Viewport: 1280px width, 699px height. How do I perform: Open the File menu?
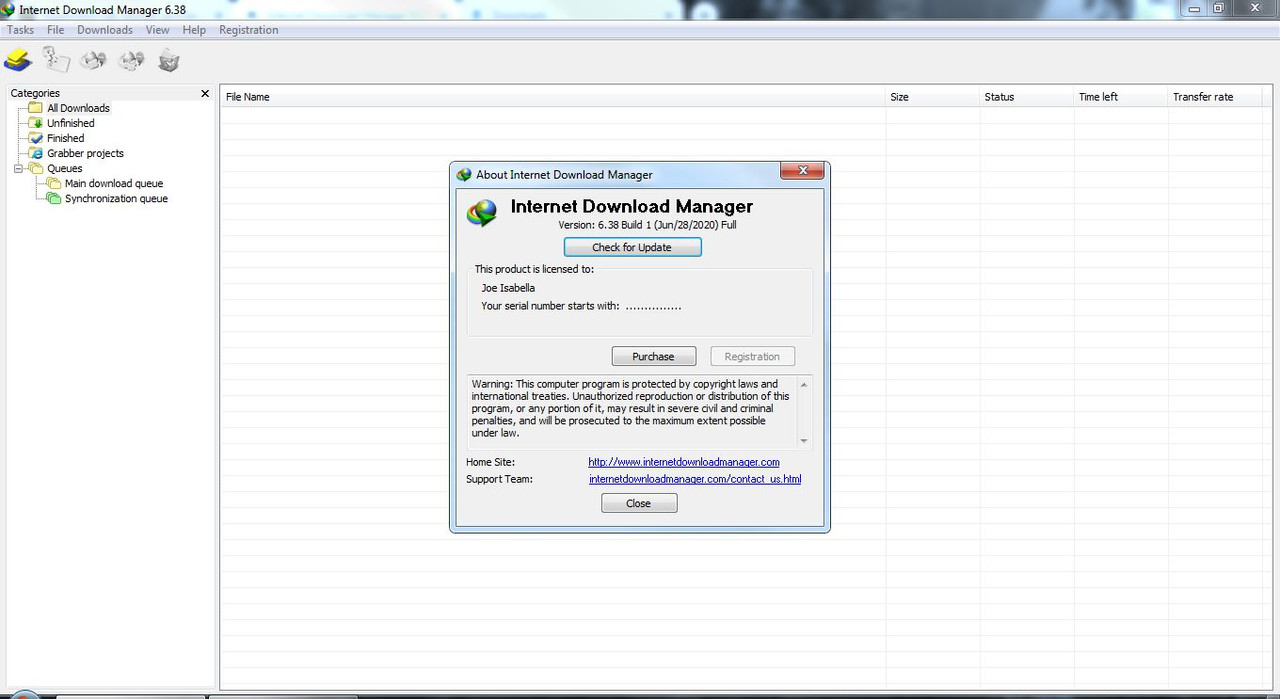tap(56, 30)
